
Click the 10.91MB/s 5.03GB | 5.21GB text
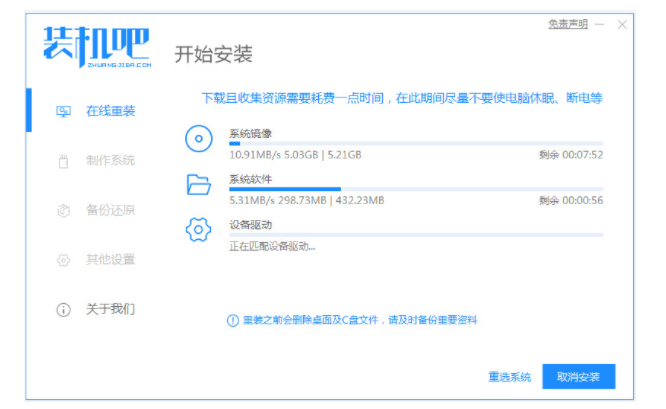pos(296,155)
